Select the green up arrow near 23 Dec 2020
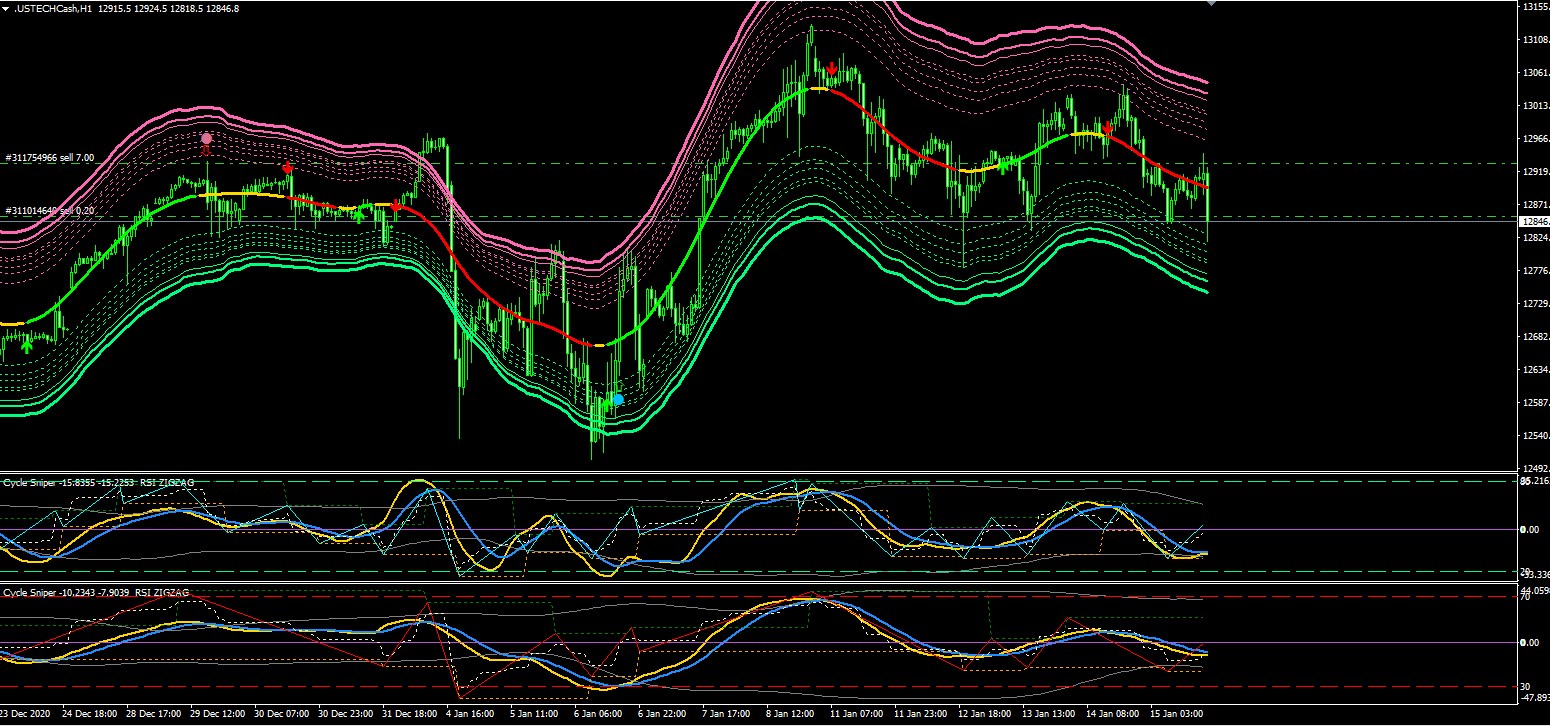Image resolution: width=1550 pixels, height=726 pixels. [x=27, y=346]
